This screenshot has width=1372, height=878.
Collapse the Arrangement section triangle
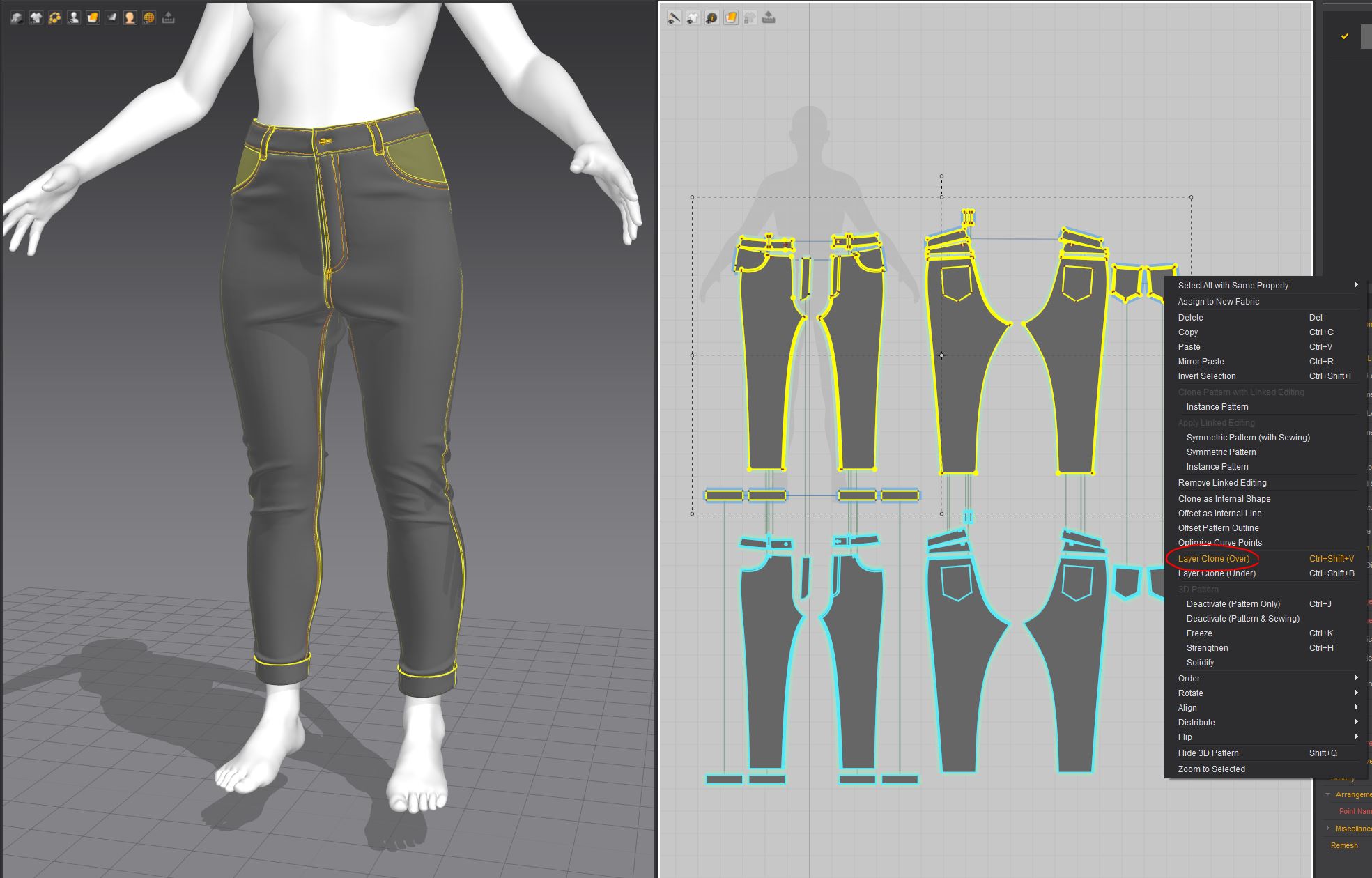(1327, 794)
